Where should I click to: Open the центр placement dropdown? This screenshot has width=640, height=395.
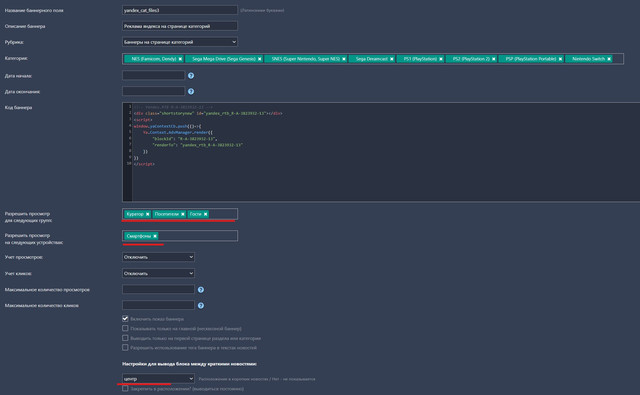click(158, 379)
